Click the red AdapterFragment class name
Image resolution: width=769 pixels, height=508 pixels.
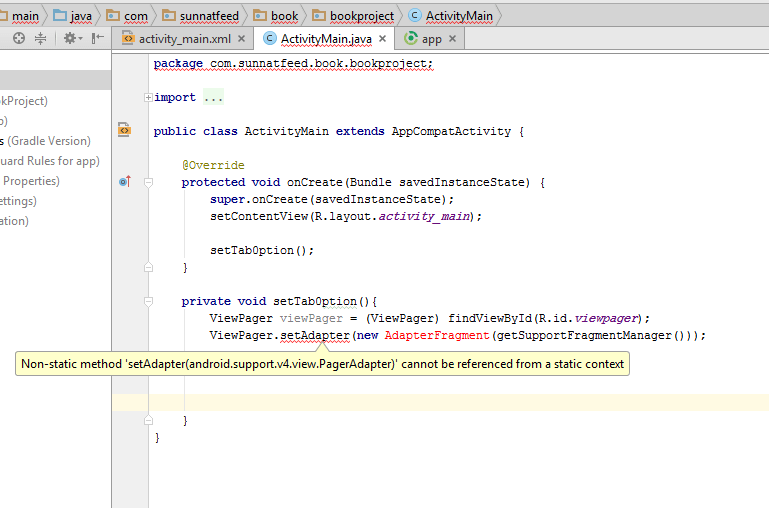(x=437, y=335)
